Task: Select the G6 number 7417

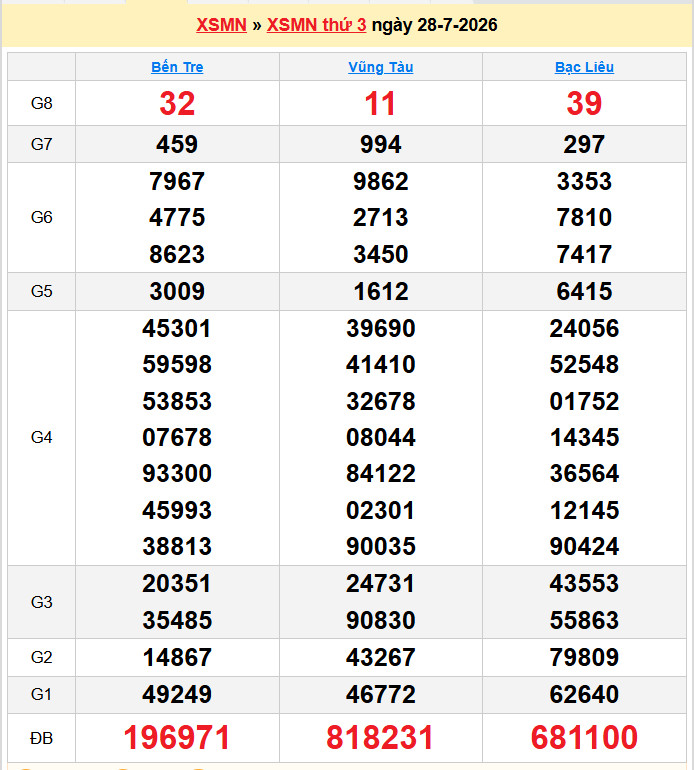Action: tap(584, 254)
